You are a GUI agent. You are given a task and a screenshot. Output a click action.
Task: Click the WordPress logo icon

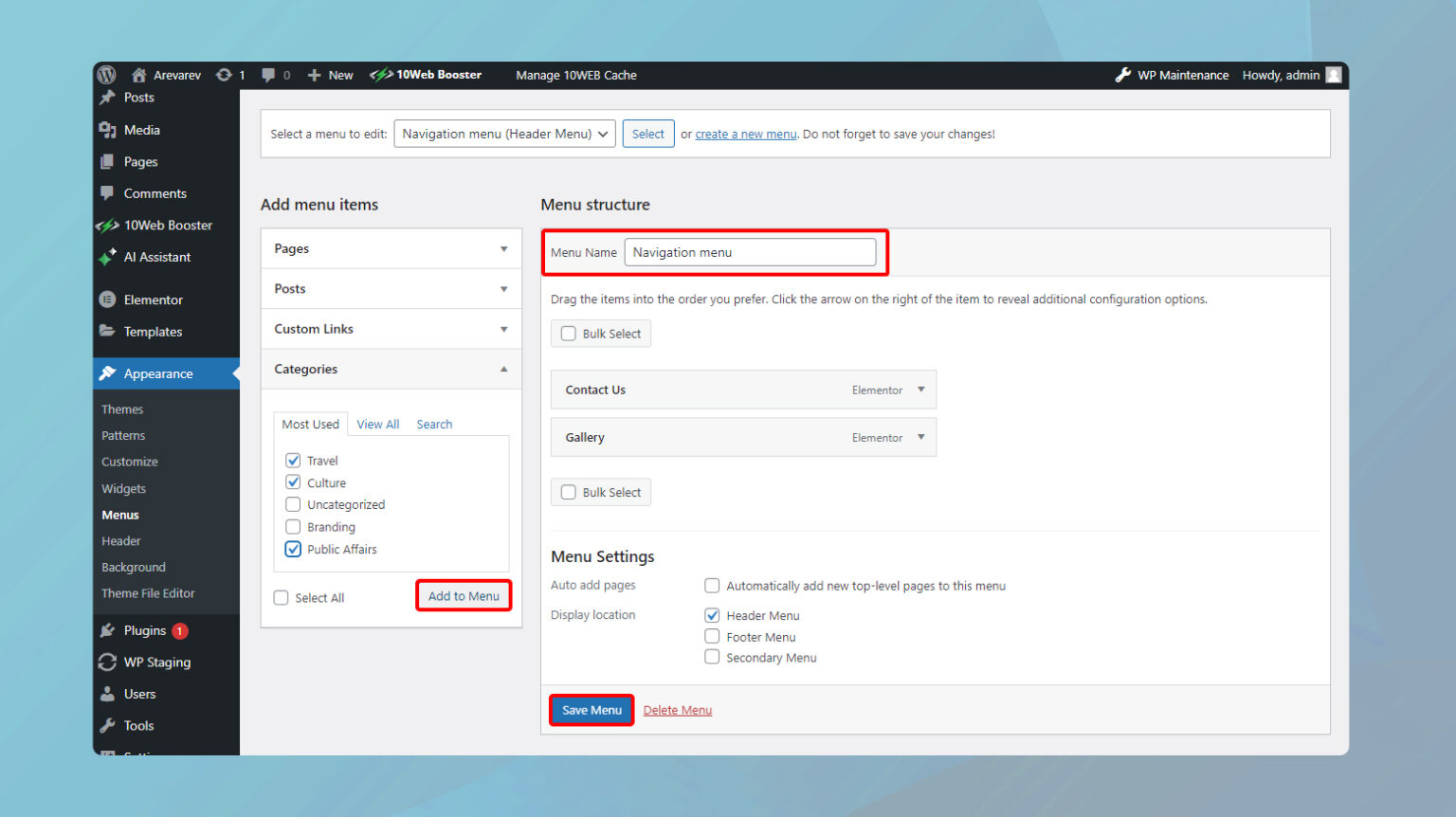[x=107, y=75]
